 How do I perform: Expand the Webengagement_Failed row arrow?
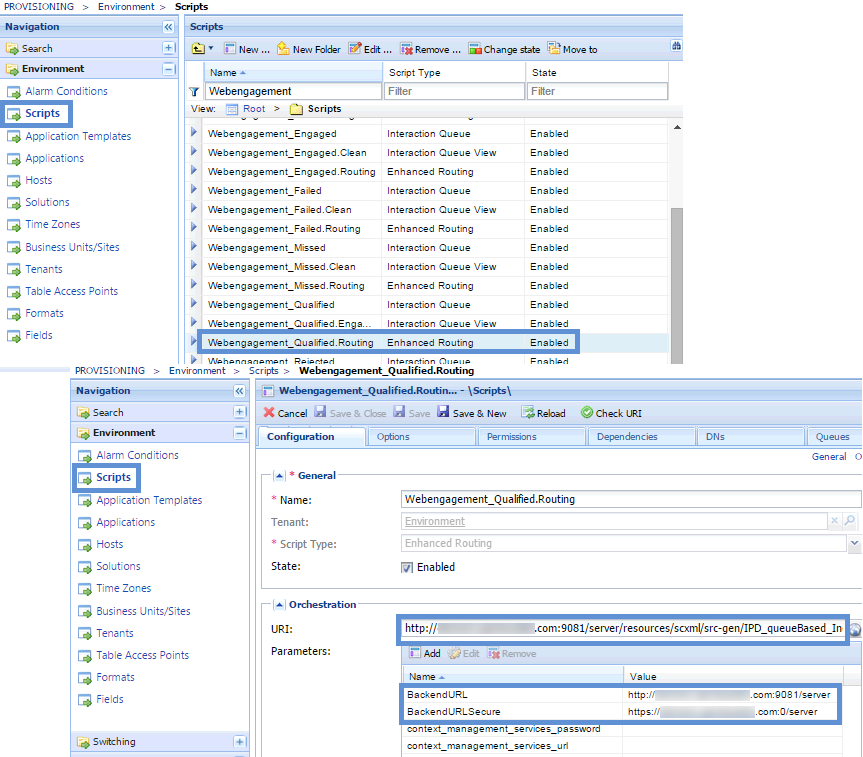[194, 190]
